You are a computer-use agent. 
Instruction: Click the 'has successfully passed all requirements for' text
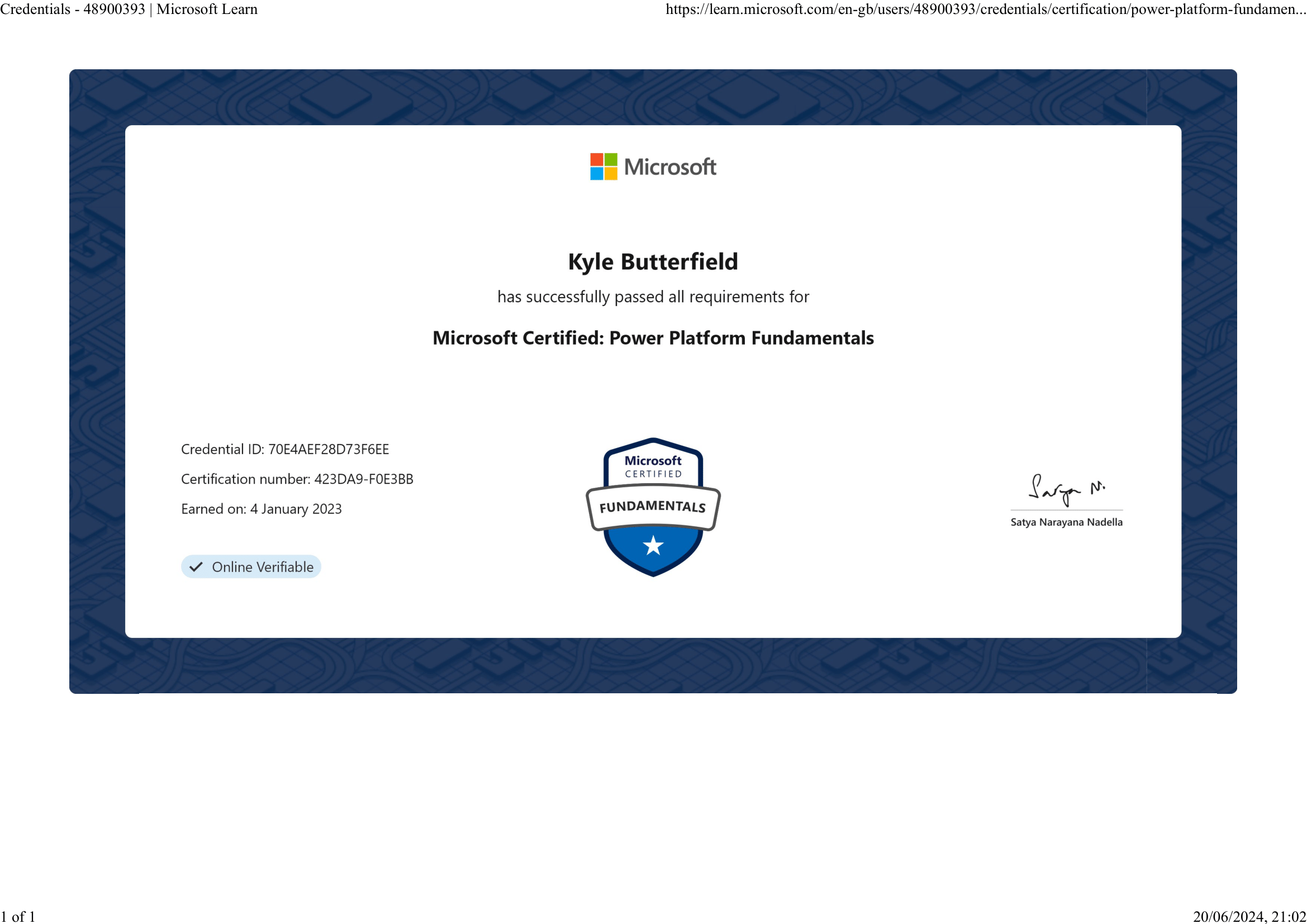point(653,297)
